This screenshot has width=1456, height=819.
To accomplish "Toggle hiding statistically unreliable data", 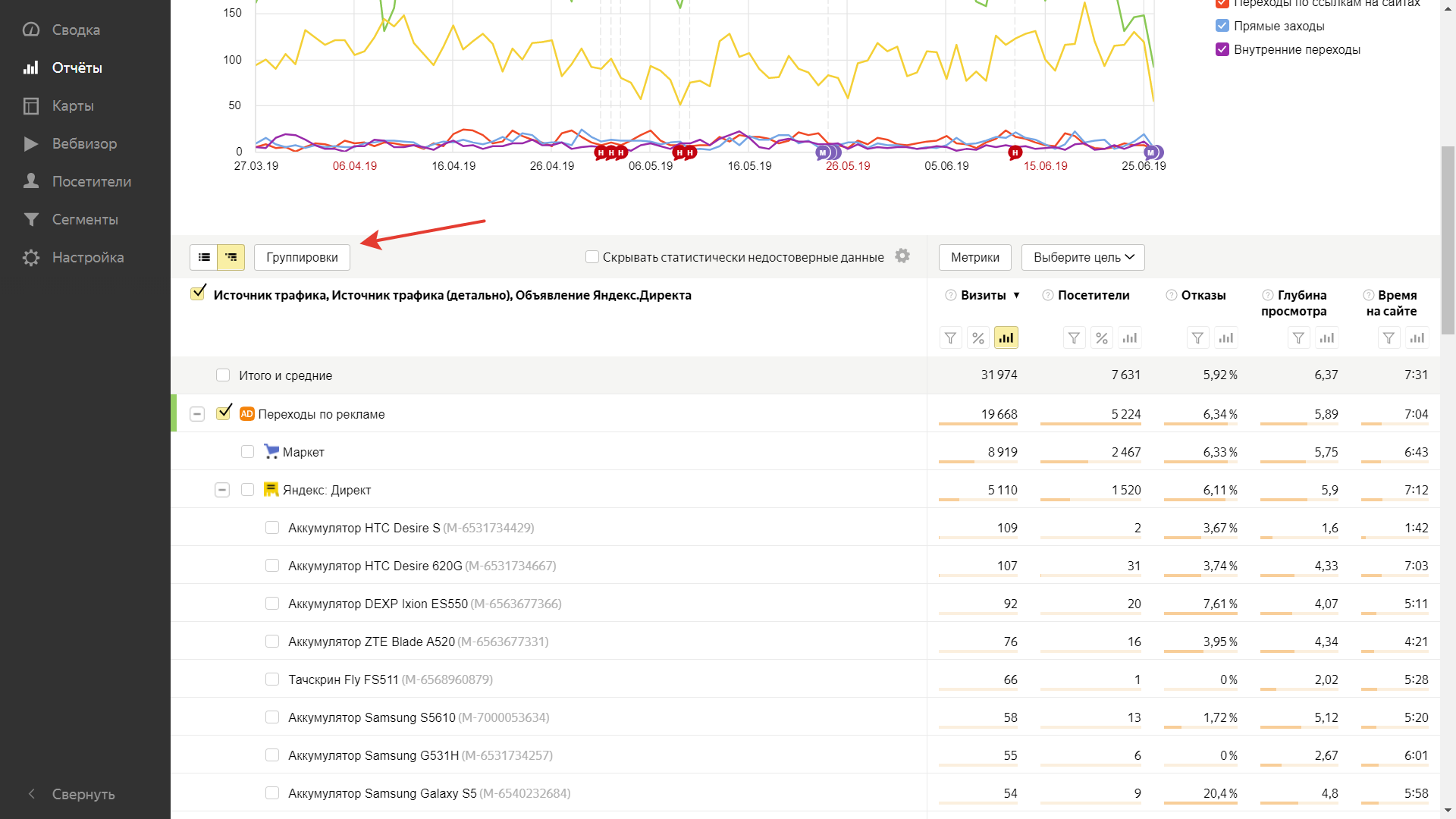I will click(592, 257).
